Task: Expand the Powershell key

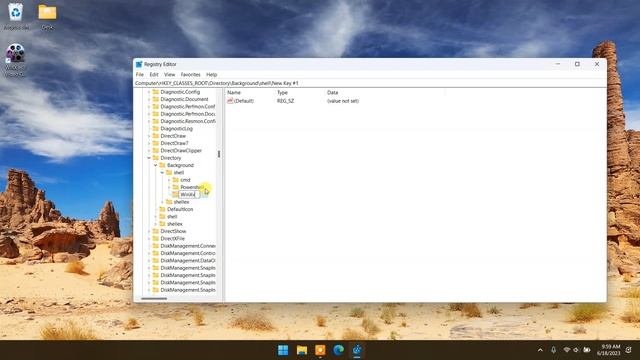Action: tap(169, 187)
